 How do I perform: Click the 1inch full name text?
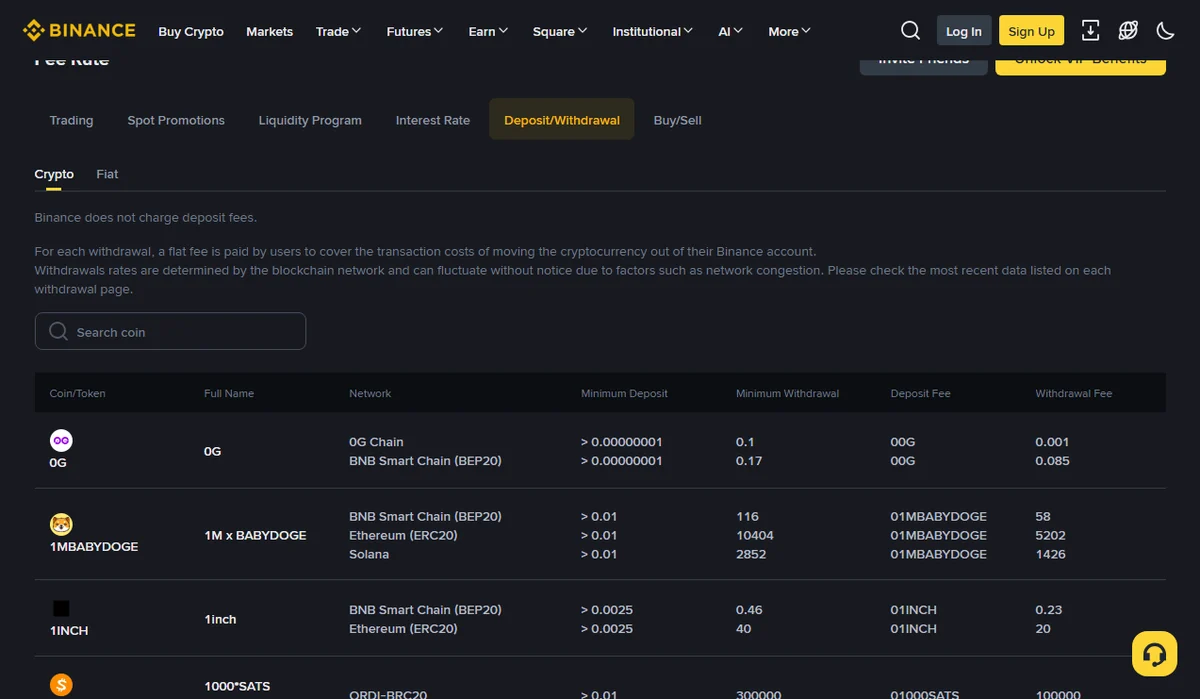click(220, 619)
